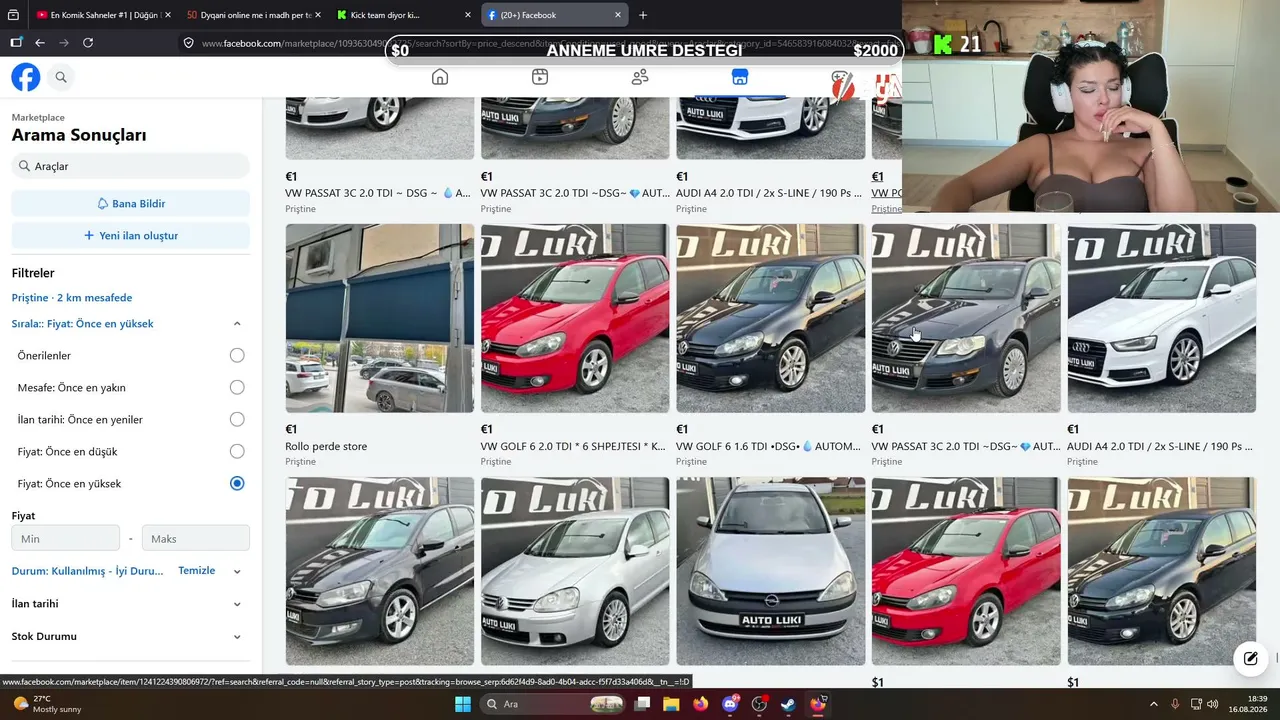Open the Priştine · 2 km mesafede location link
Screen dimensions: 1280x720
pyautogui.click(x=72, y=297)
